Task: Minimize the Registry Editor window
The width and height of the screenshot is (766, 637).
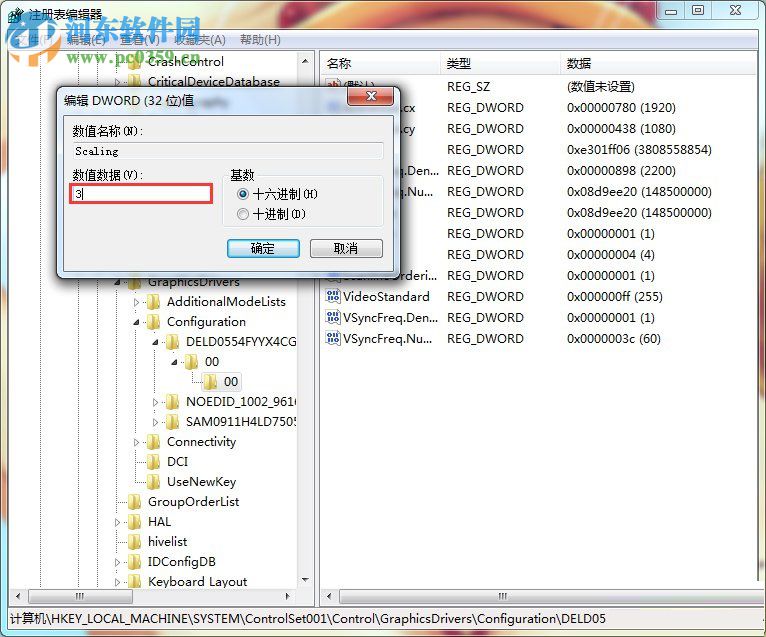Action: (671, 10)
